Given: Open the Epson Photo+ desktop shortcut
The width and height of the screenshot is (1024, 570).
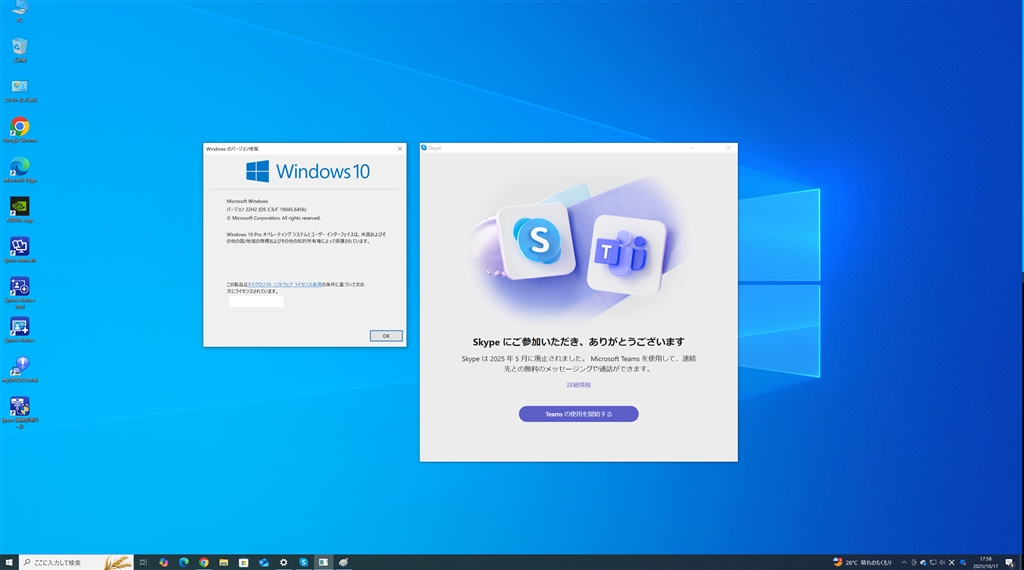Looking at the screenshot, I should point(20,330).
